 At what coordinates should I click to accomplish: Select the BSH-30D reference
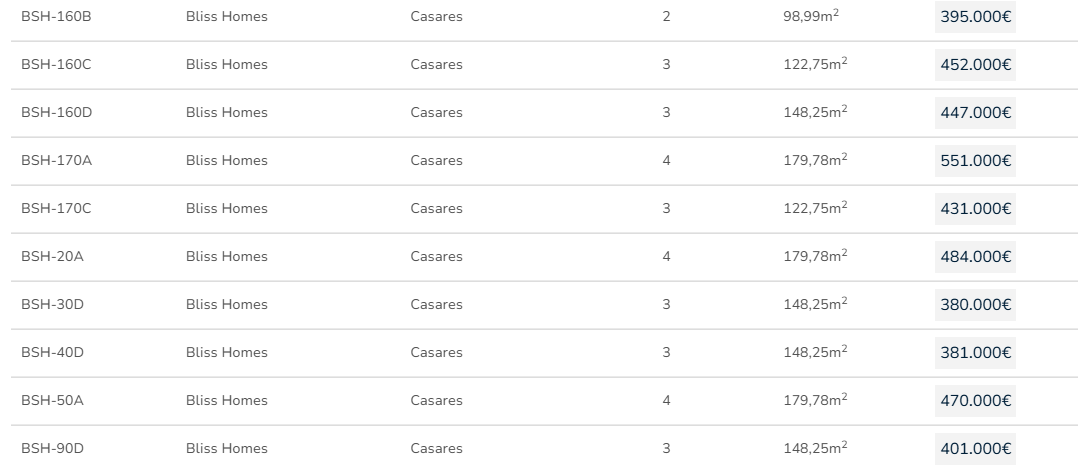[x=52, y=305]
